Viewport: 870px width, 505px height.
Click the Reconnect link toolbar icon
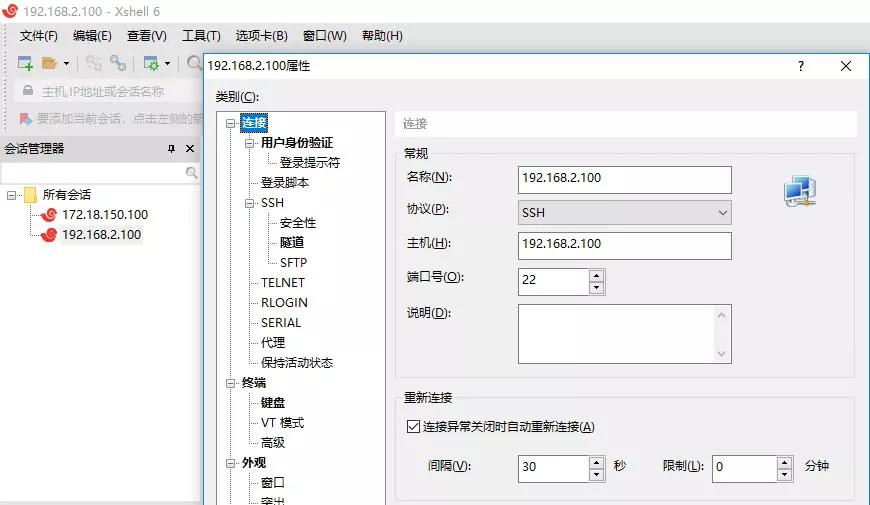point(118,63)
